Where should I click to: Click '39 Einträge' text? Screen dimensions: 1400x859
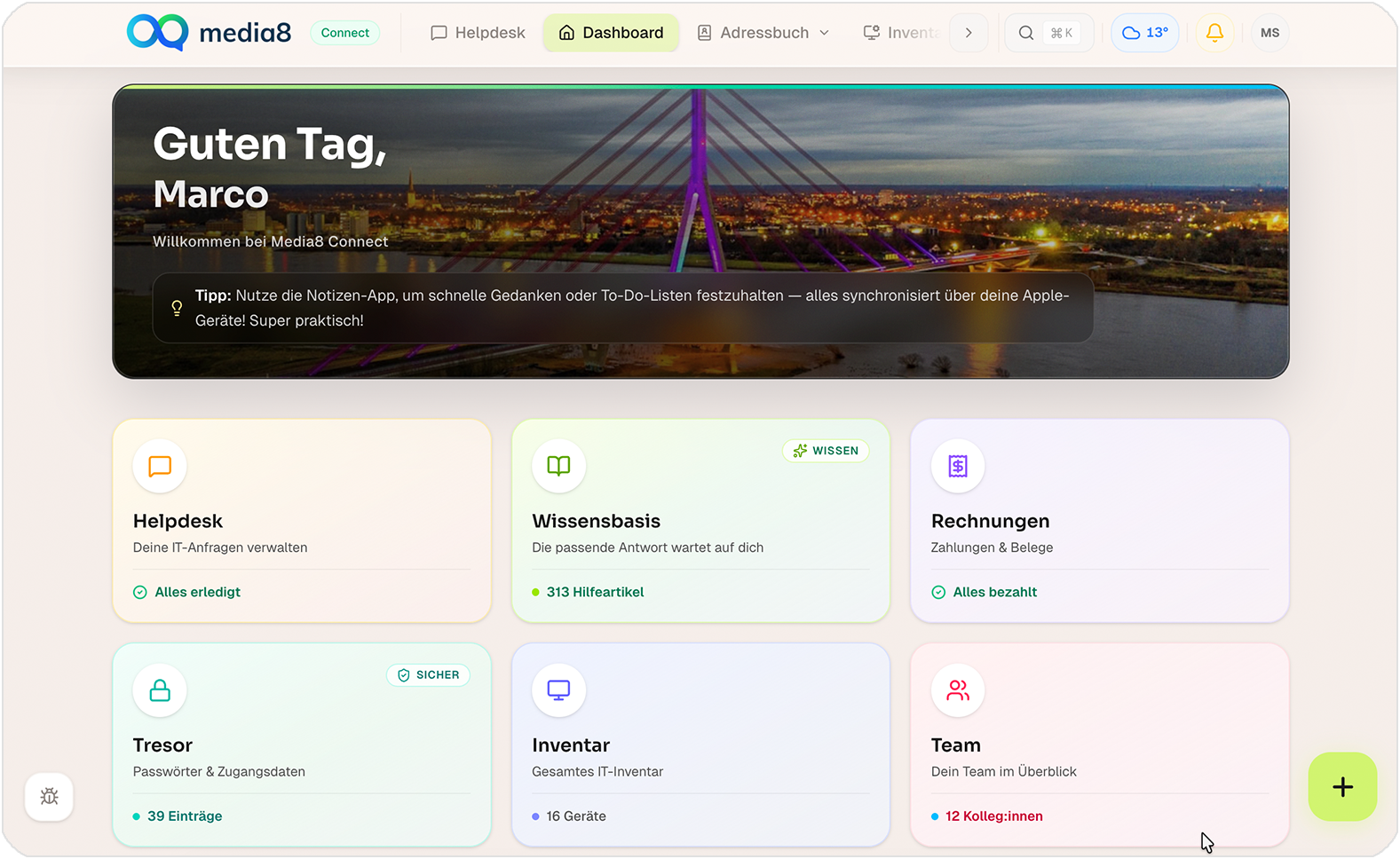185,816
